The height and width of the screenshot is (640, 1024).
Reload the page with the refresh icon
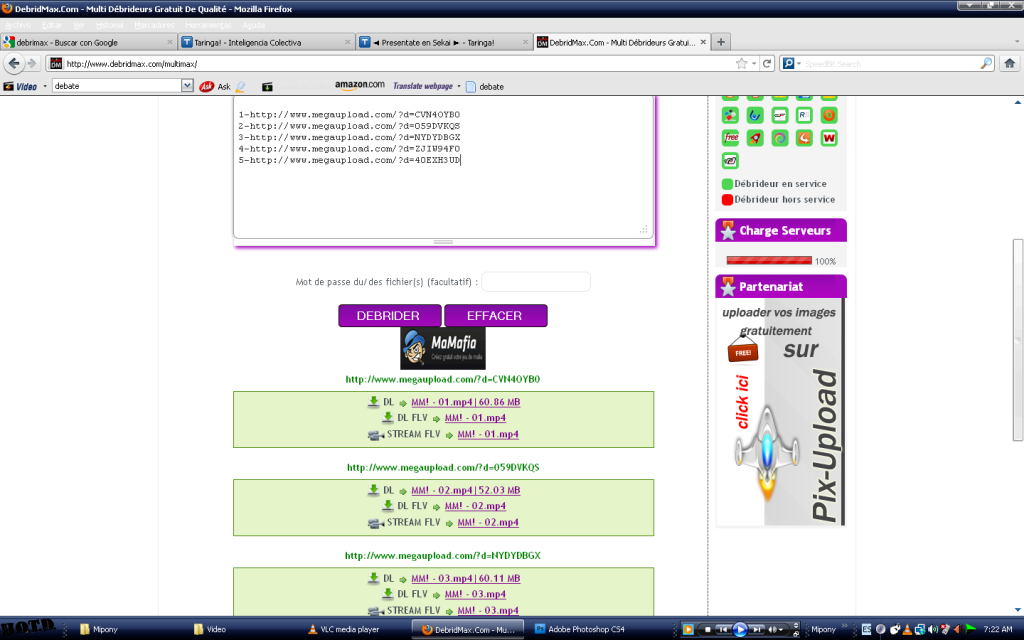(x=767, y=63)
